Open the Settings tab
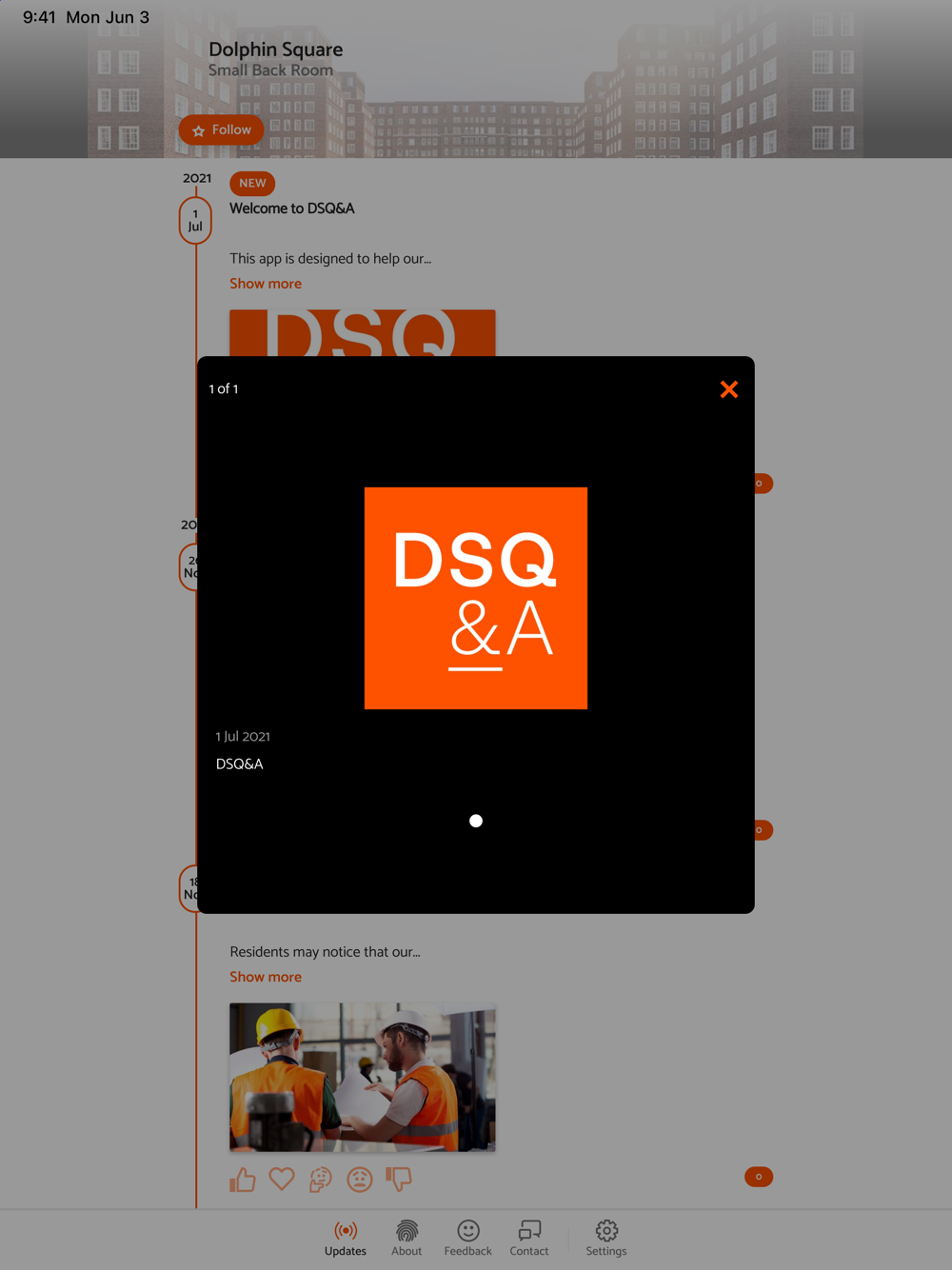Image resolution: width=952 pixels, height=1270 pixels. pos(606,1239)
